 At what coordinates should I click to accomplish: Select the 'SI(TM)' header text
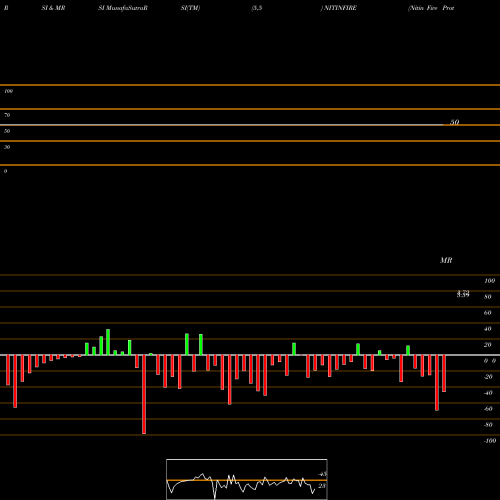click(x=190, y=8)
